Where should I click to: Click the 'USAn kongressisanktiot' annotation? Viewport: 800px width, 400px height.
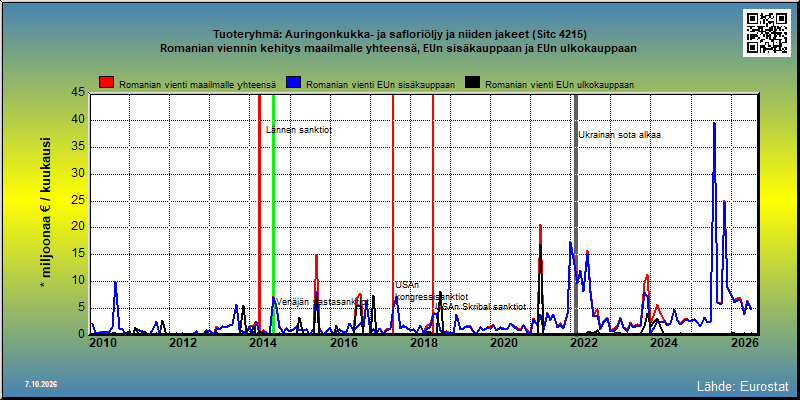tap(431, 291)
